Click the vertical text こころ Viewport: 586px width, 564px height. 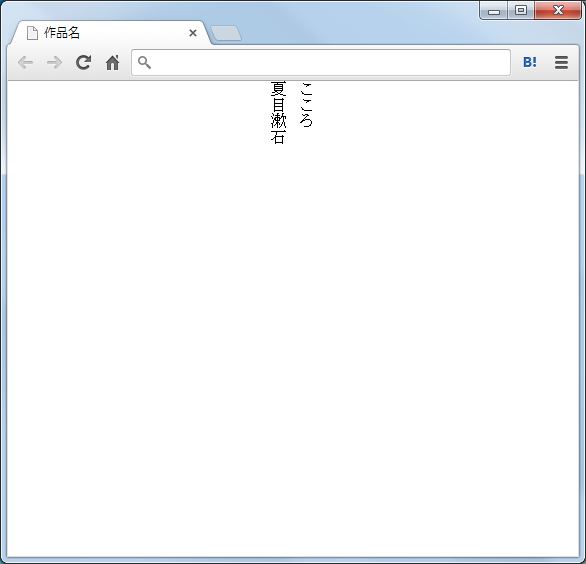point(306,104)
